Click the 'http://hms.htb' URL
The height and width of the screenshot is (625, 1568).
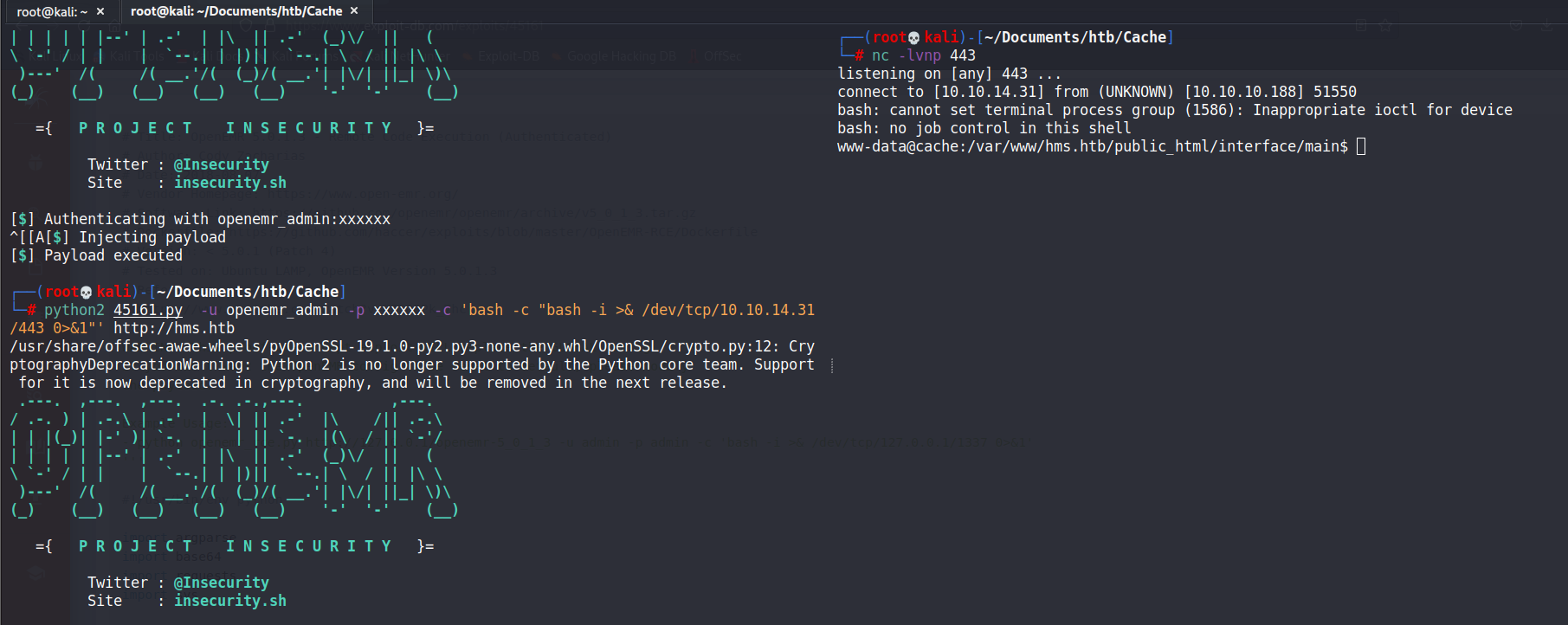click(x=174, y=328)
